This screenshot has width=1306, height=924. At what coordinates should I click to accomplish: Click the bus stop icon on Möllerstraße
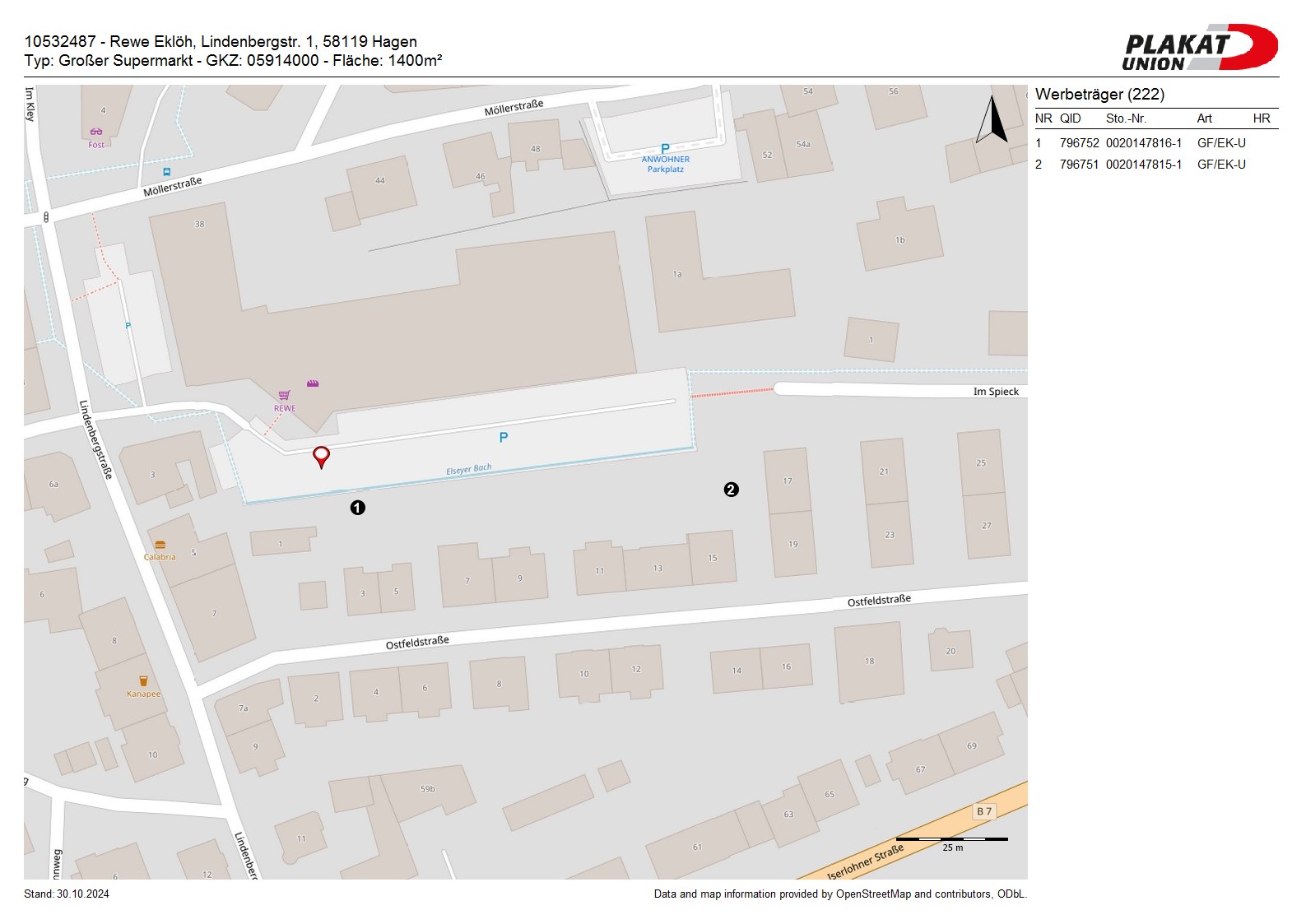click(167, 172)
